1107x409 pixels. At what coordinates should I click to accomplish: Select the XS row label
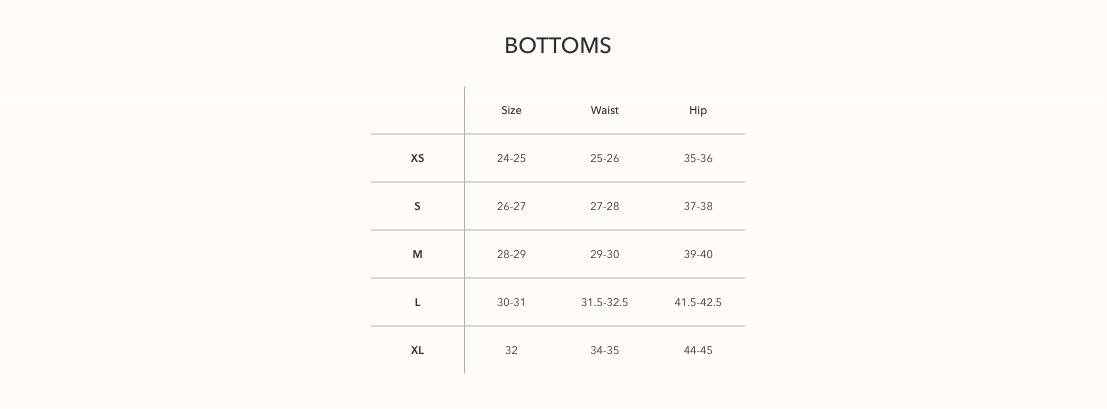tap(417, 158)
